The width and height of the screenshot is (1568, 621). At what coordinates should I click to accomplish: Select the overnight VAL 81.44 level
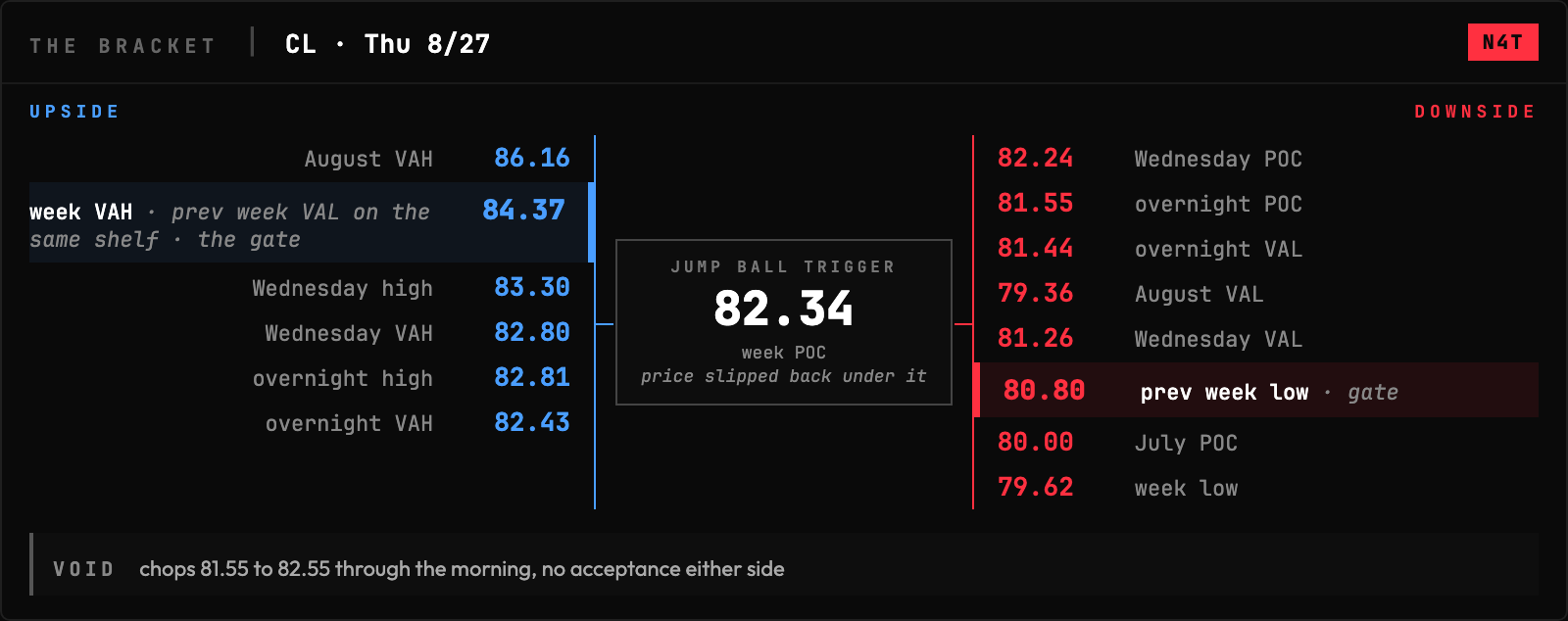pos(1258,249)
